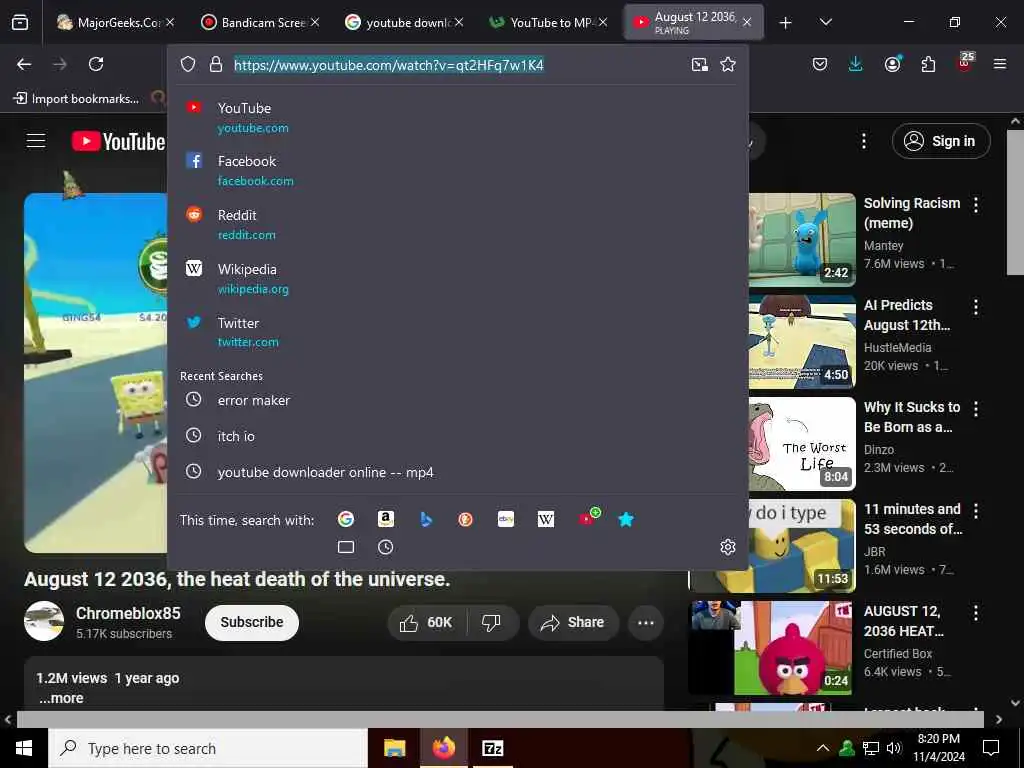Click the Firefox View icon at top-left
This screenshot has width=1024, height=768.
coord(20,22)
